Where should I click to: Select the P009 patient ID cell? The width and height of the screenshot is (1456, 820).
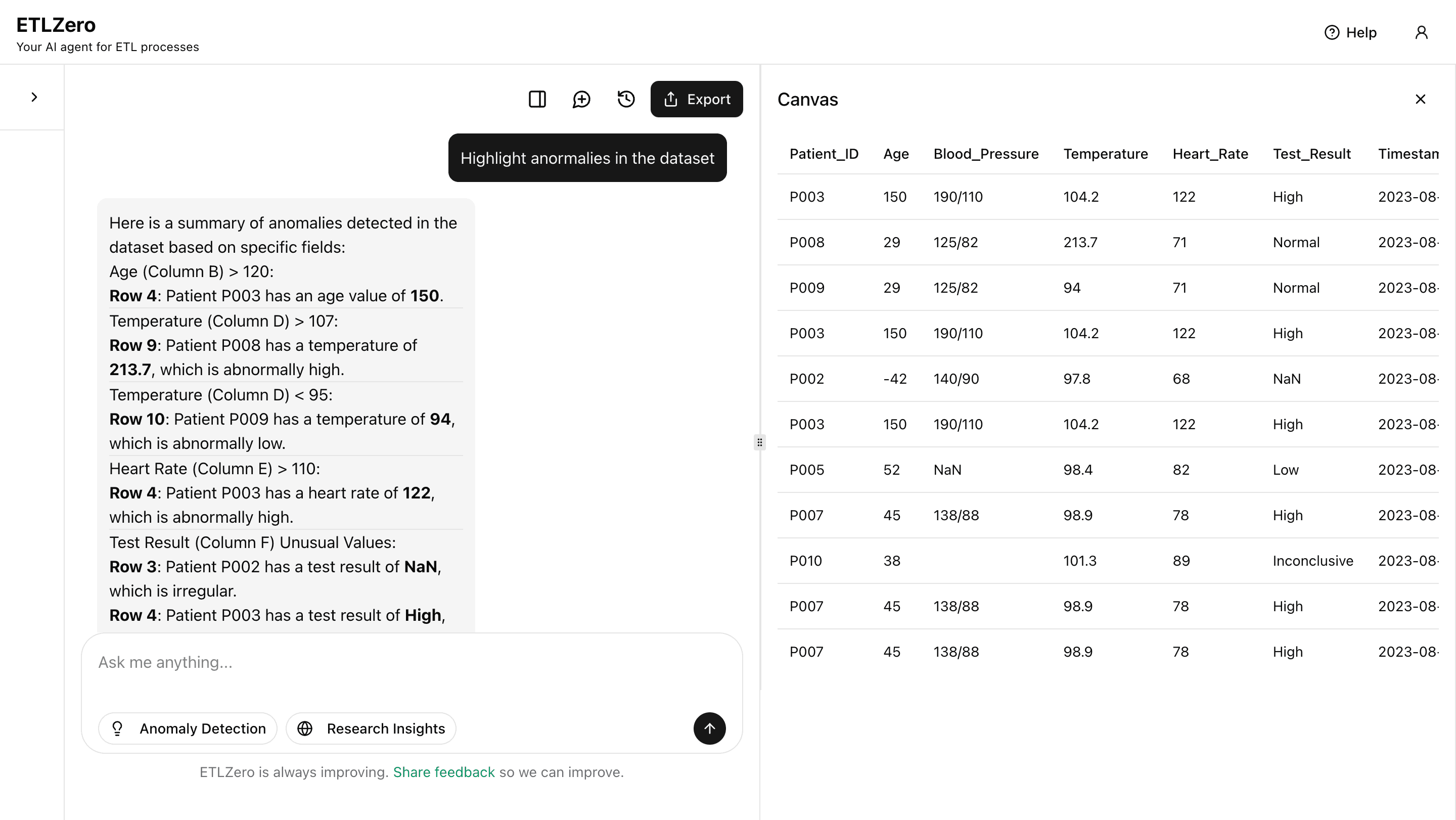pyautogui.click(x=806, y=288)
